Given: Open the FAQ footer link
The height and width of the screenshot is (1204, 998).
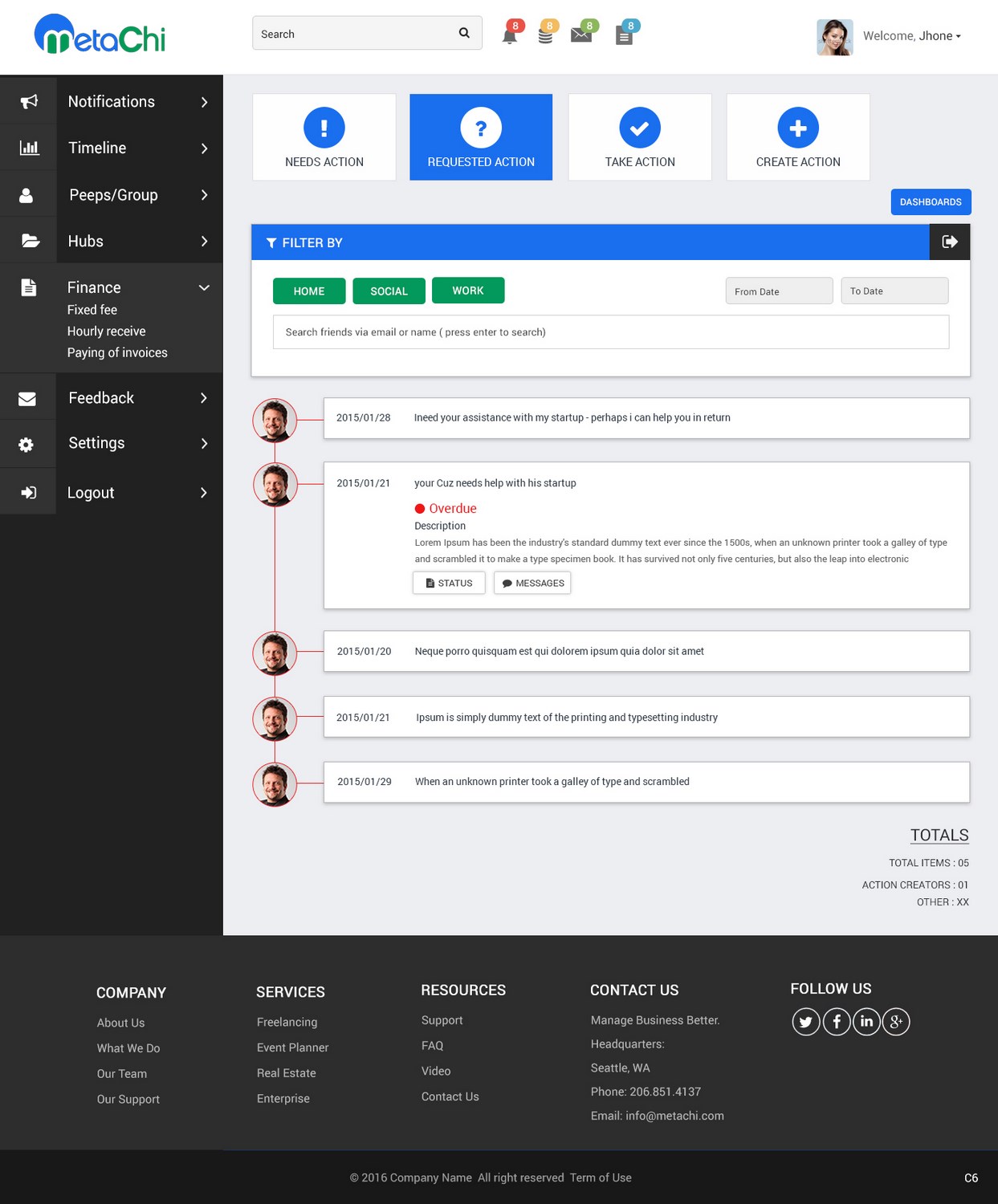Looking at the screenshot, I should click(432, 1046).
